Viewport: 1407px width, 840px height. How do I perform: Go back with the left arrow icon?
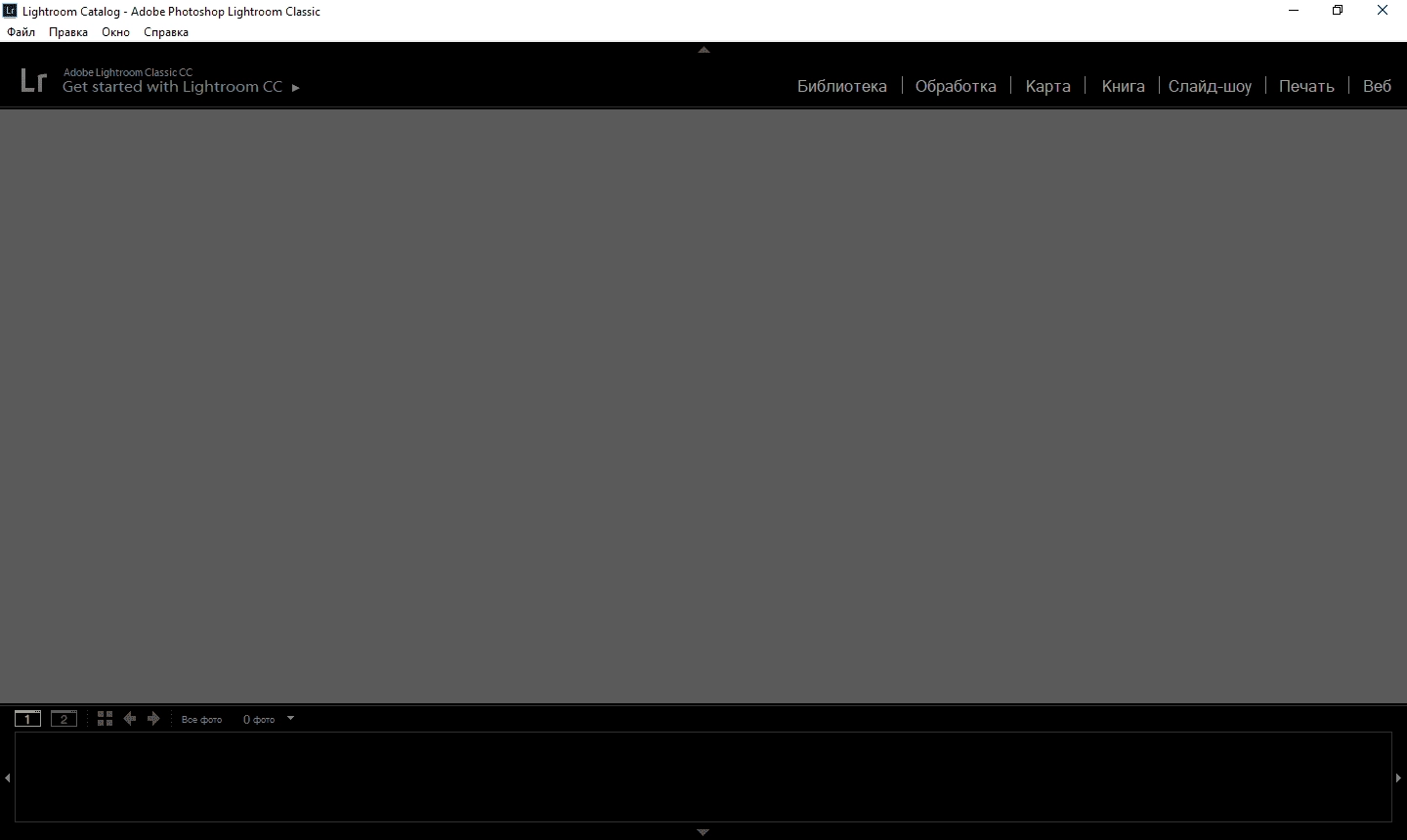point(130,719)
